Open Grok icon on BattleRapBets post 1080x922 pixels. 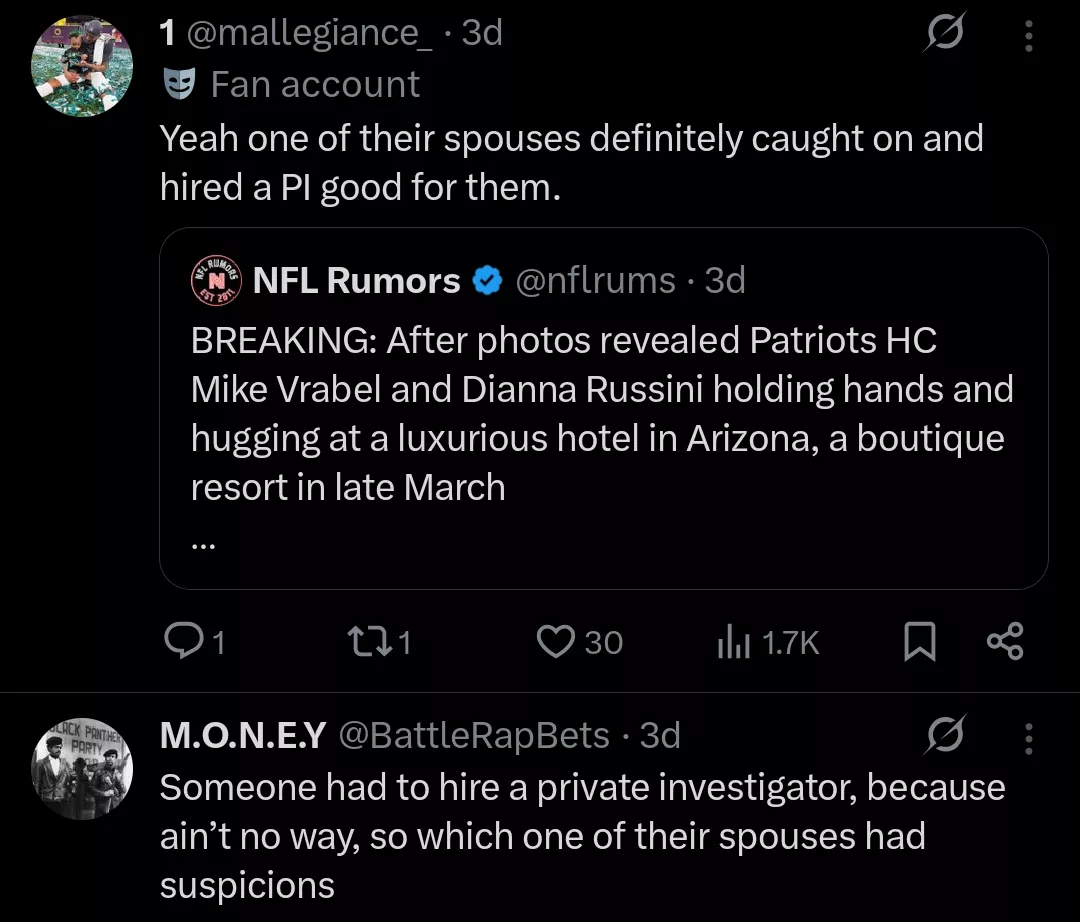[x=943, y=738]
